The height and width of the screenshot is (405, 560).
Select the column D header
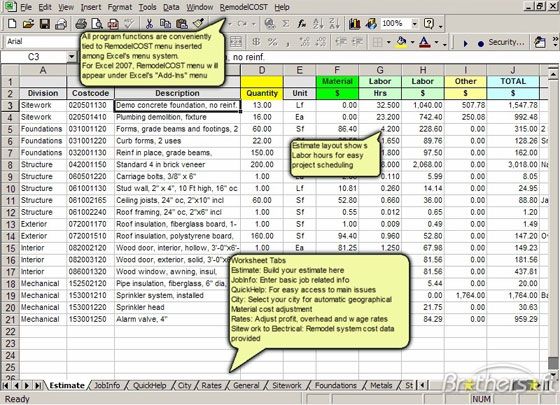point(262,70)
